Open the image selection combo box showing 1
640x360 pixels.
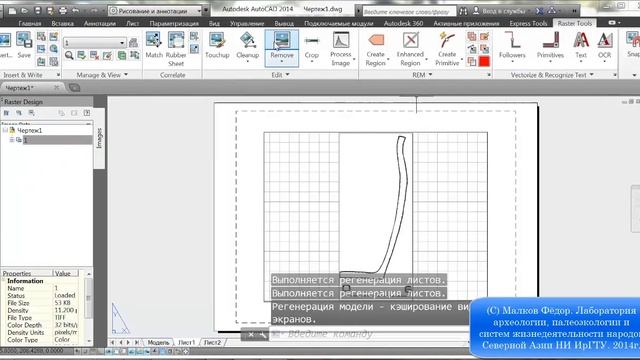pyautogui.click(x=95, y=42)
